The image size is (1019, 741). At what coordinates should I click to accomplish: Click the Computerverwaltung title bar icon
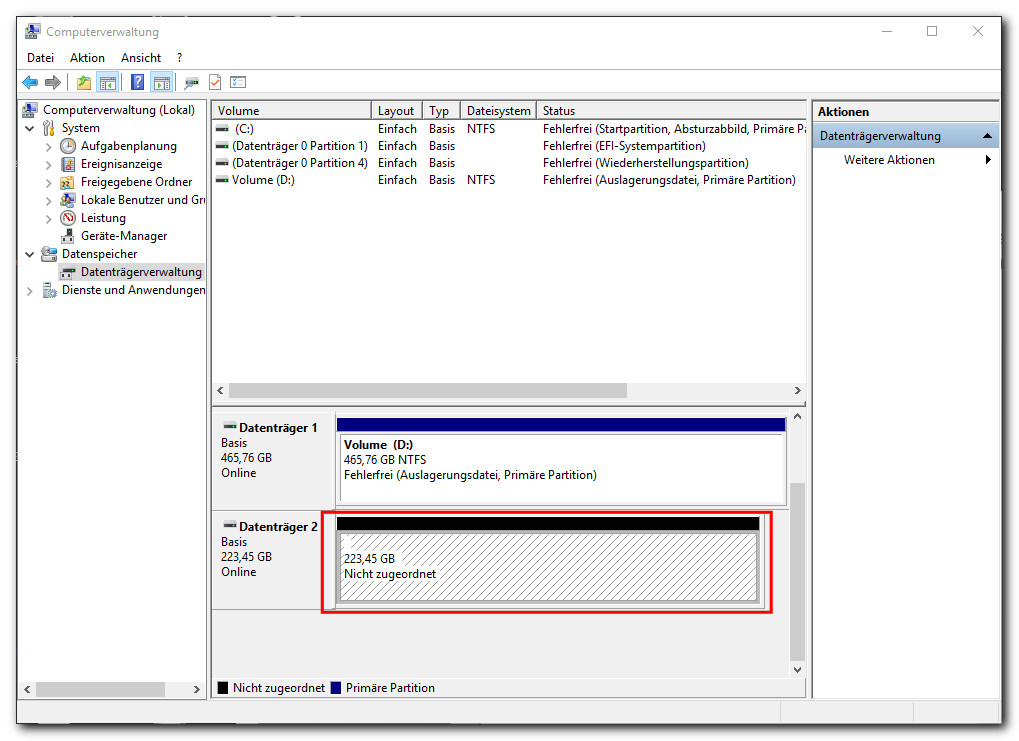32,31
